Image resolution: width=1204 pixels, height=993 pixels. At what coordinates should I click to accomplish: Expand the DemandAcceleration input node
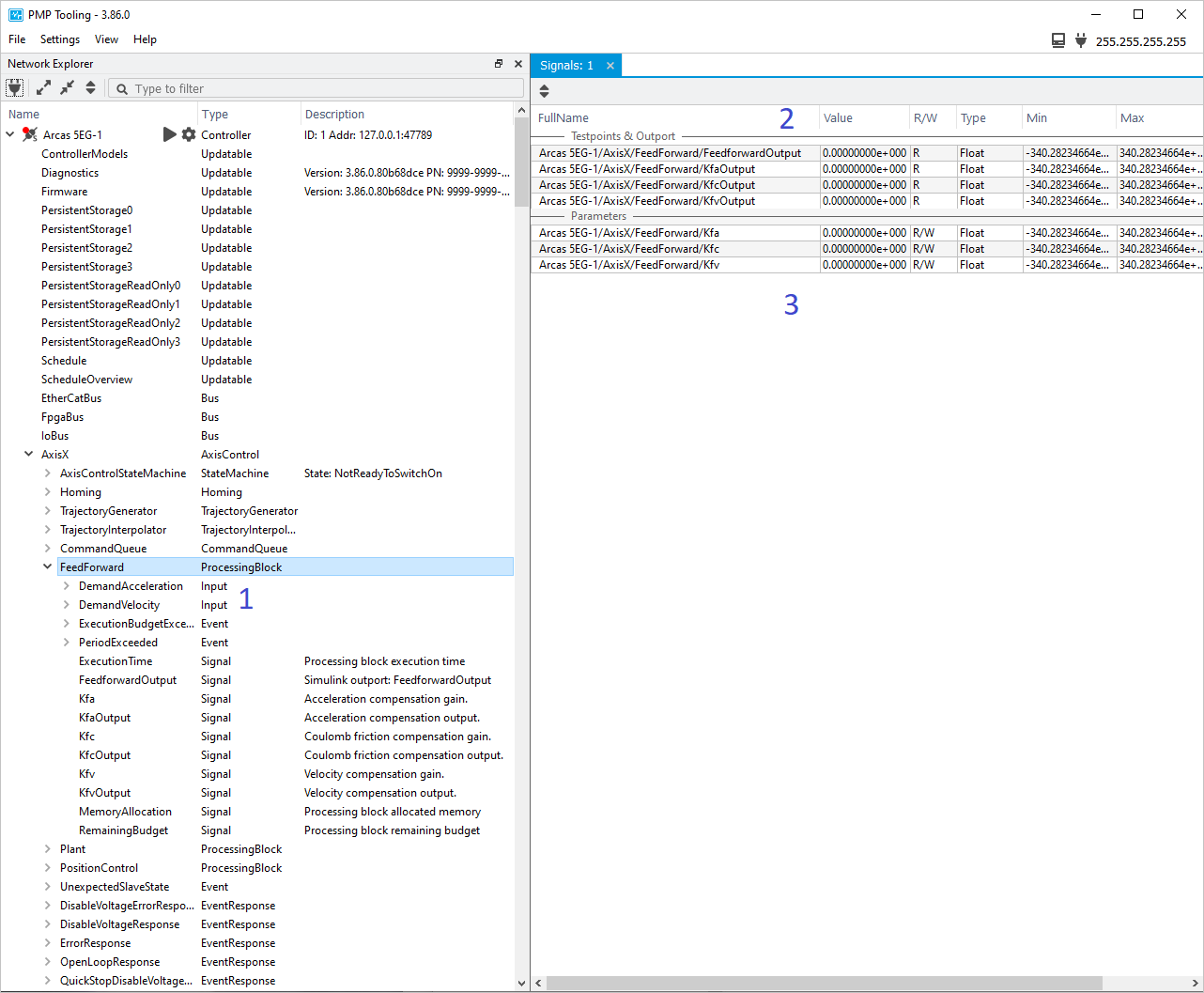tap(67, 585)
